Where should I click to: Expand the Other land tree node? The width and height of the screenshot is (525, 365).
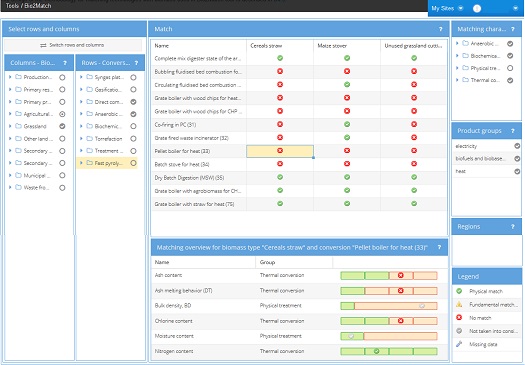[10, 139]
